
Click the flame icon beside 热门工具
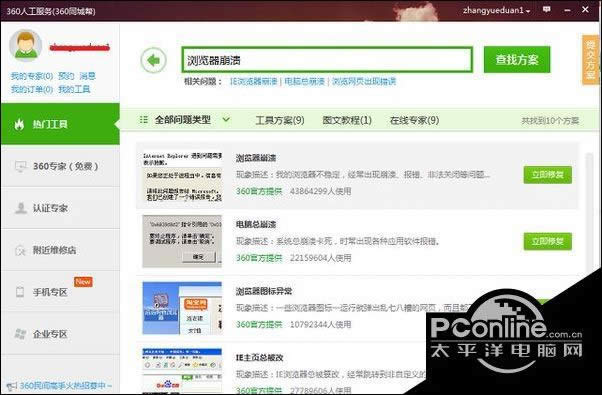(19, 124)
